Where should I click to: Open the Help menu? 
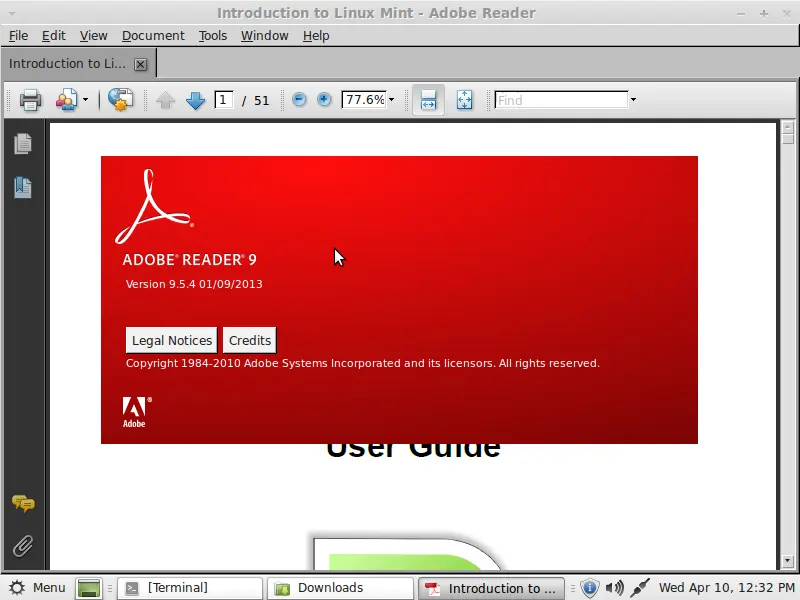[x=316, y=36]
